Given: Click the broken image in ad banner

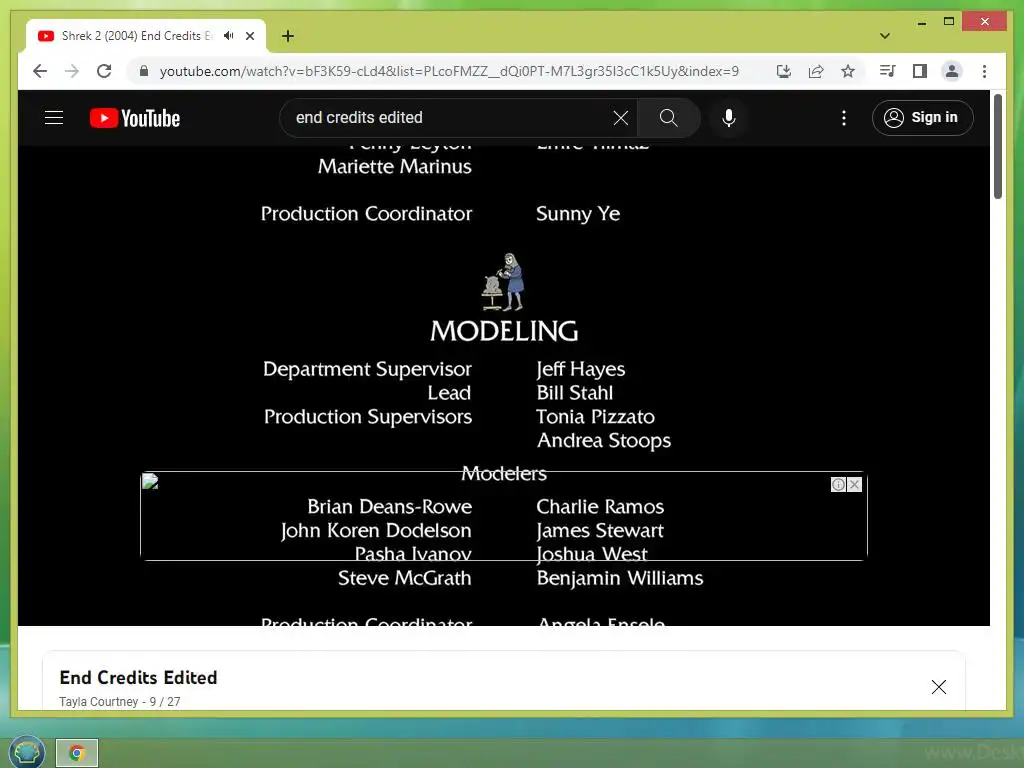Looking at the screenshot, I should pos(150,481).
